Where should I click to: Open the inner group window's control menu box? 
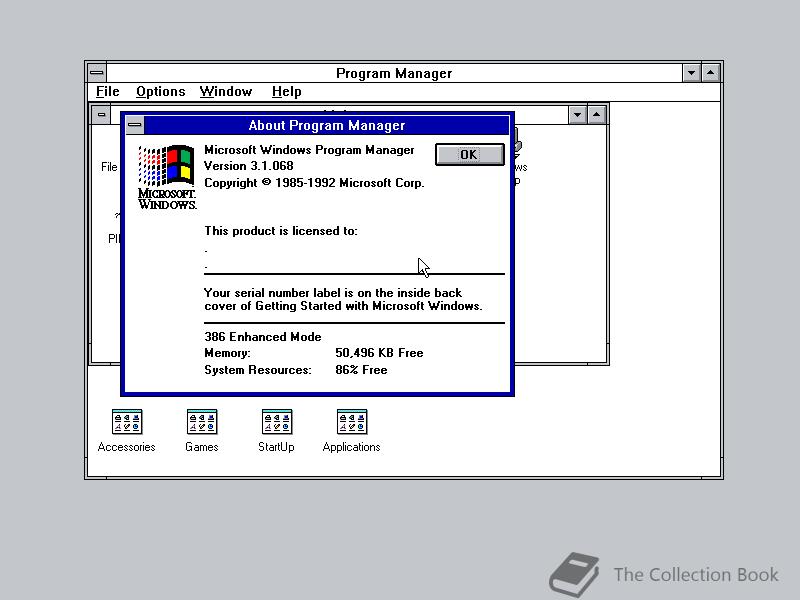click(x=102, y=114)
